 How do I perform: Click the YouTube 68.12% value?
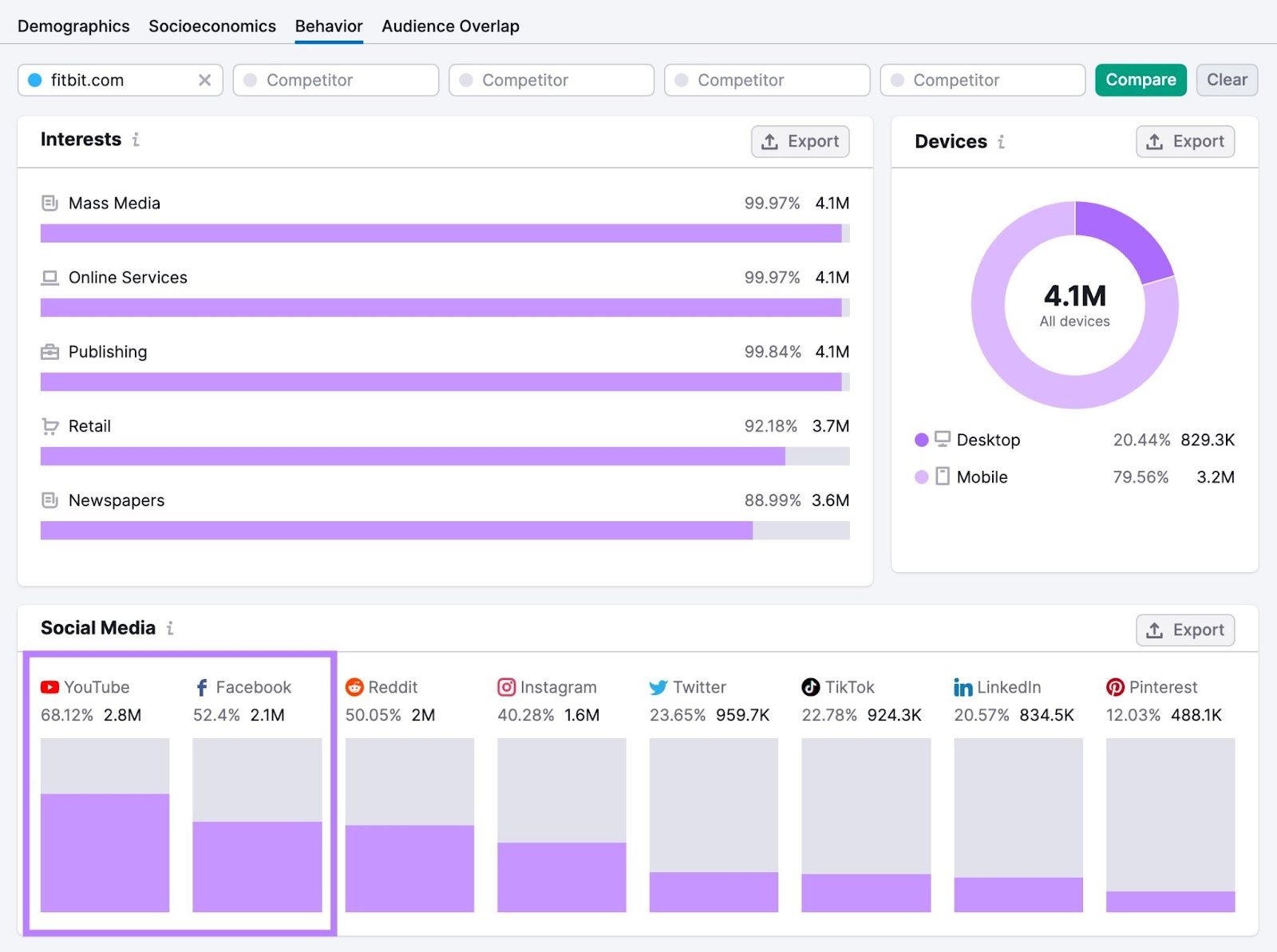point(67,715)
